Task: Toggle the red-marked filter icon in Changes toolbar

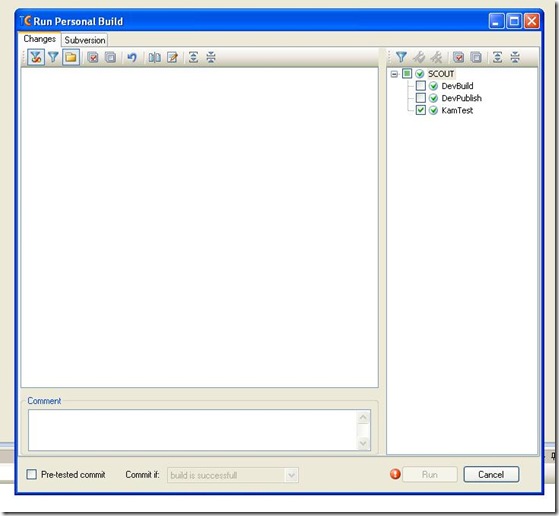Action: [x=36, y=57]
